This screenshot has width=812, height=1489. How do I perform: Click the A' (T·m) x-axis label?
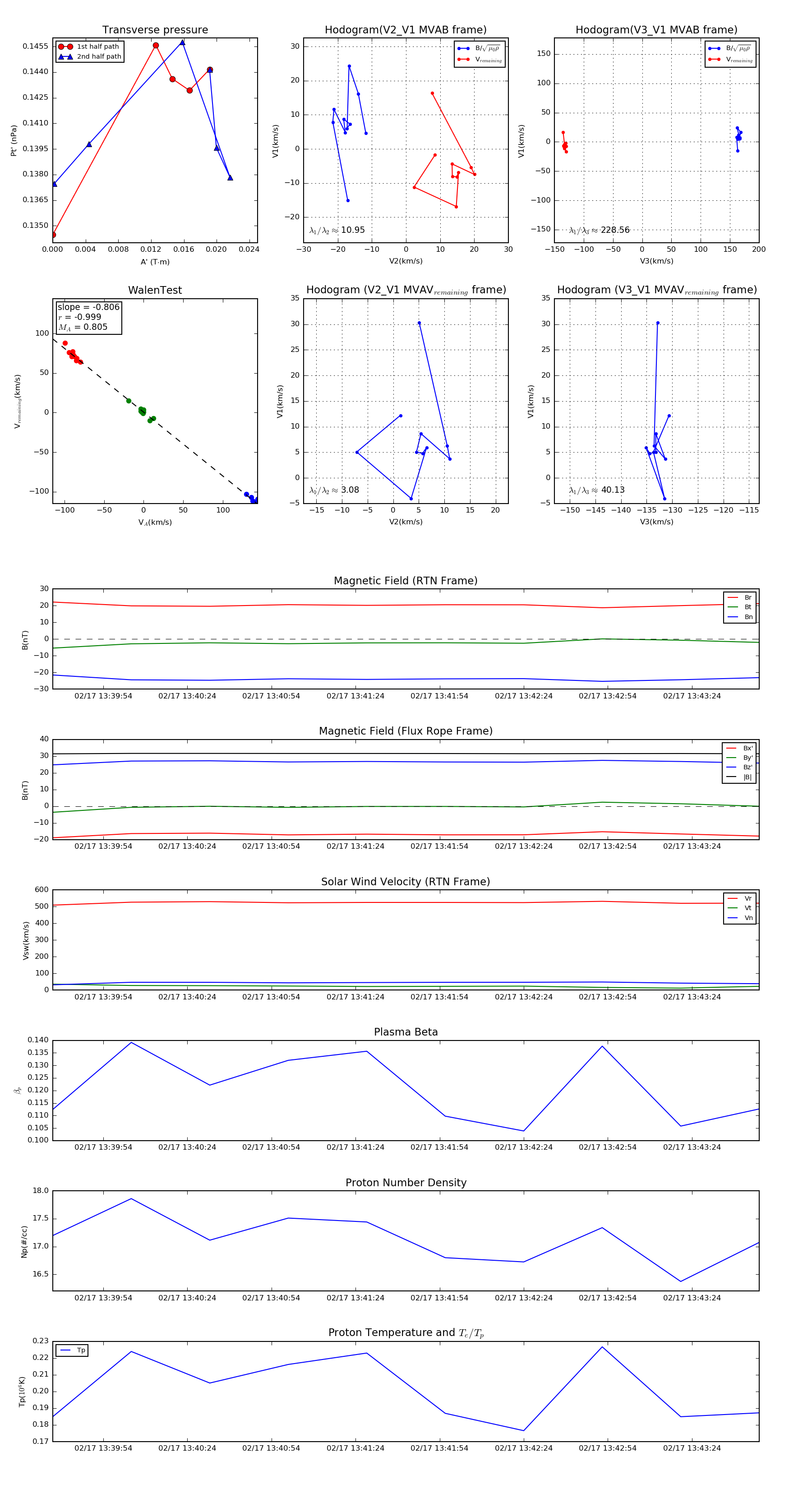pos(155,262)
